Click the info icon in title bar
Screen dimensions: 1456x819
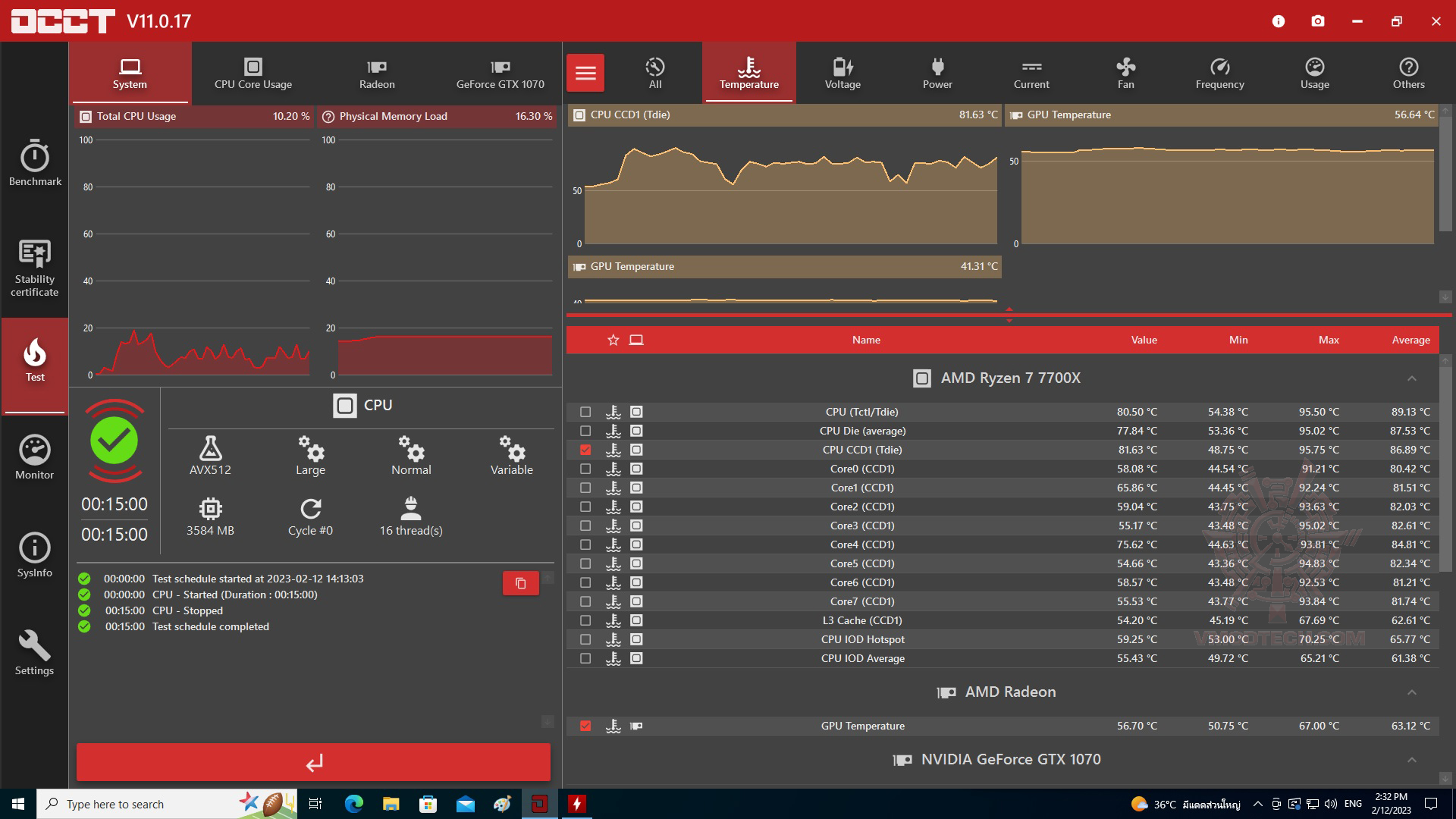(x=1279, y=21)
